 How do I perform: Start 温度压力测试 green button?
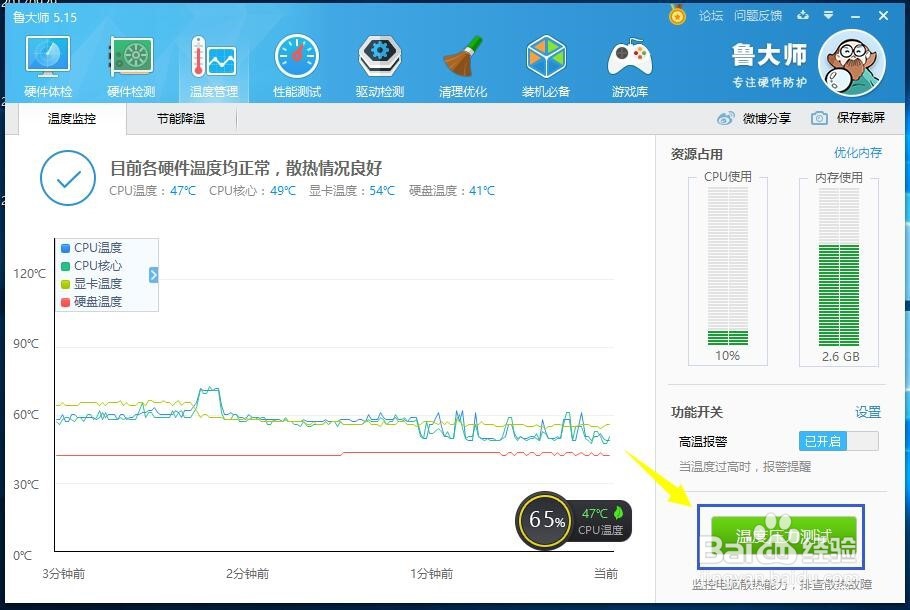[x=784, y=537]
